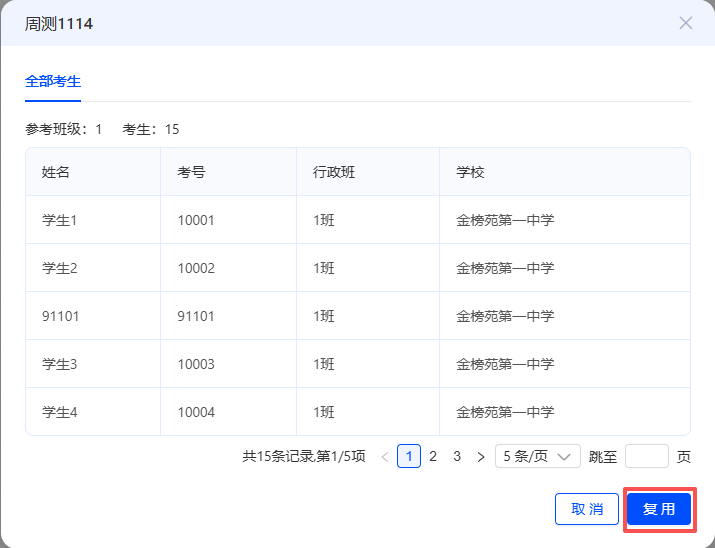Click the 复用 button

coord(659,509)
